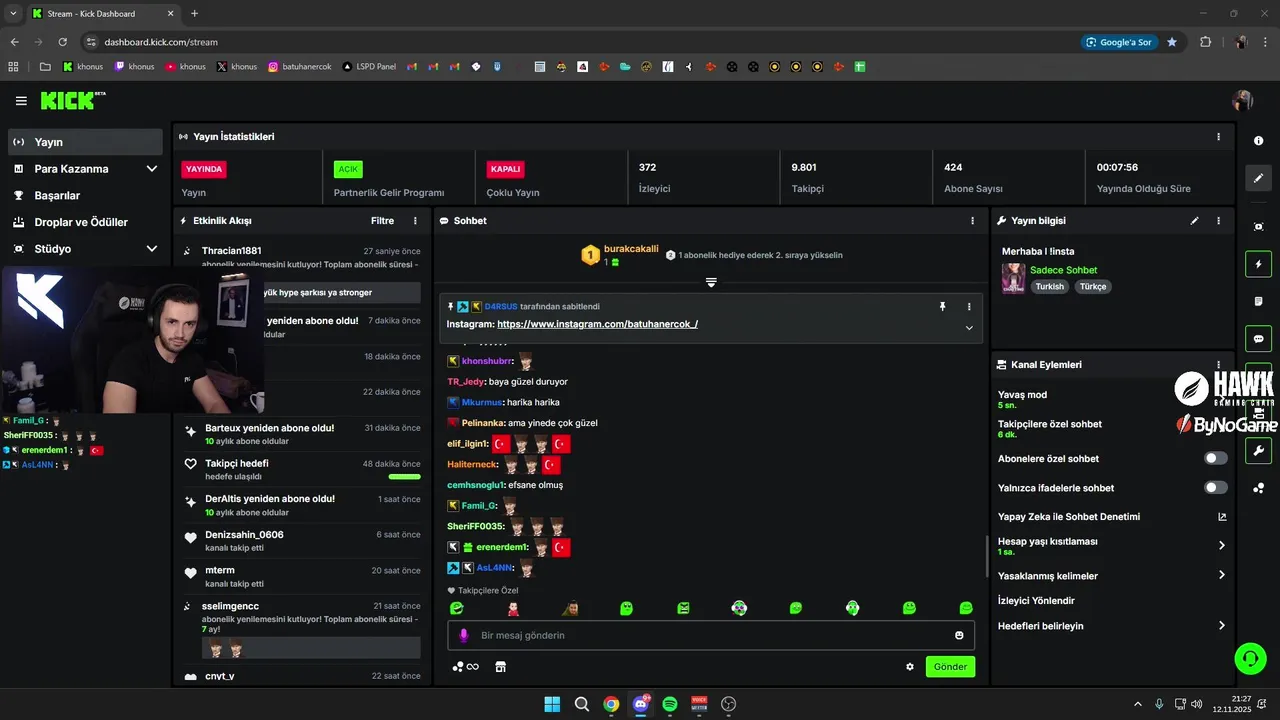Open Yayın bilgisi panel three-dot menu
The width and height of the screenshot is (1280, 720).
1218,220
